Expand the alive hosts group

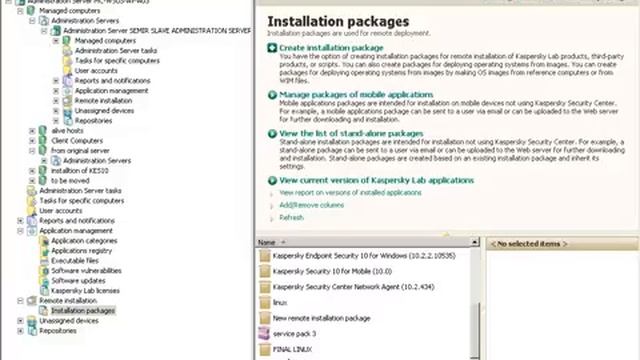pyautogui.click(x=32, y=131)
